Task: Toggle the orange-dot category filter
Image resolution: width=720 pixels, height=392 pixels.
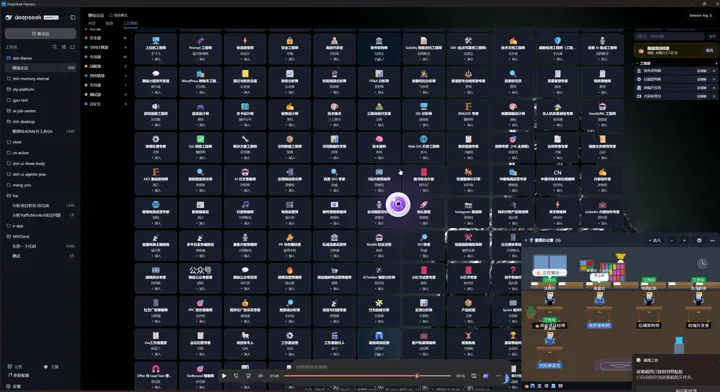Action: click(x=86, y=66)
